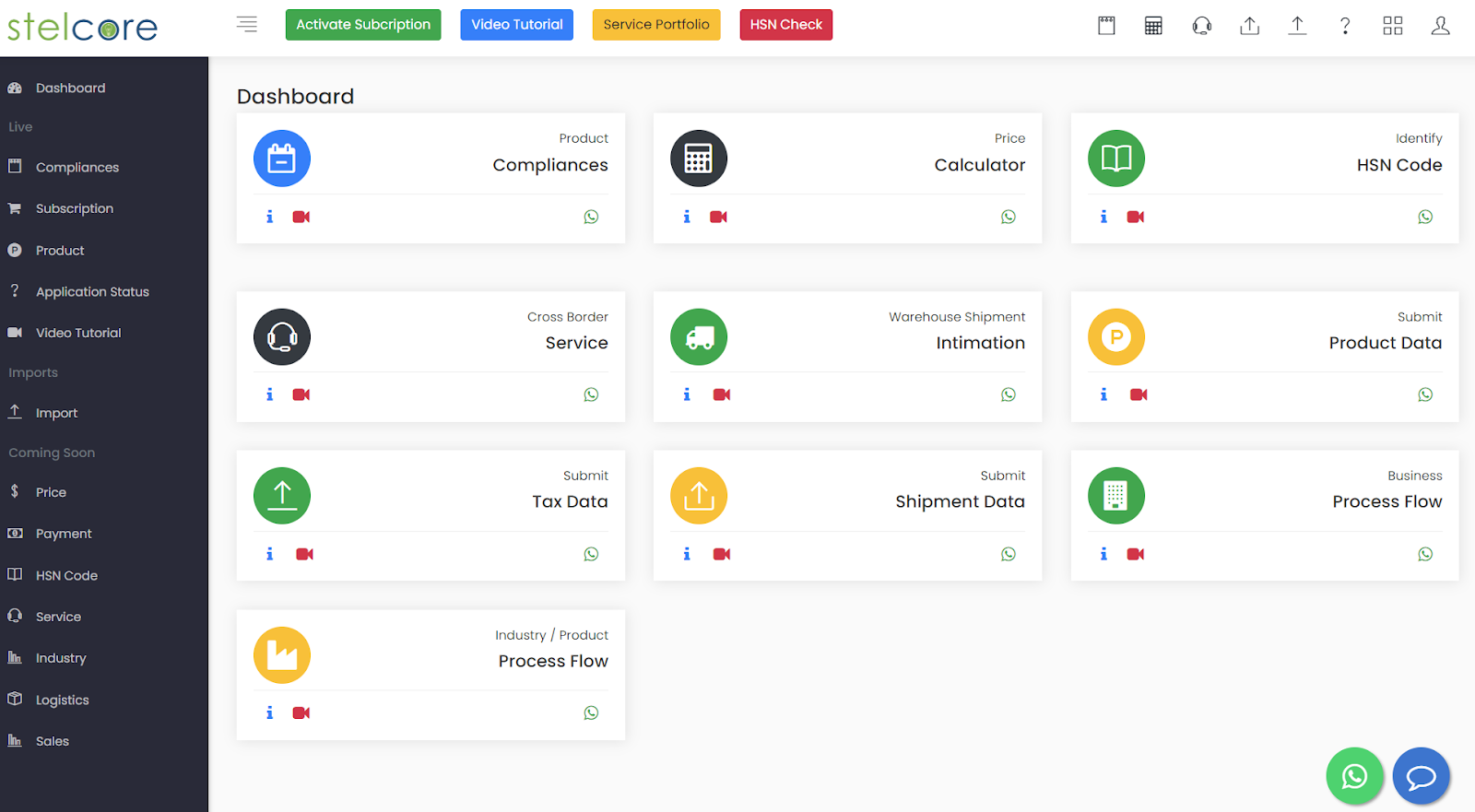Open WhatsApp link on HSN Code card
The image size is (1475, 812).
click(x=1425, y=217)
